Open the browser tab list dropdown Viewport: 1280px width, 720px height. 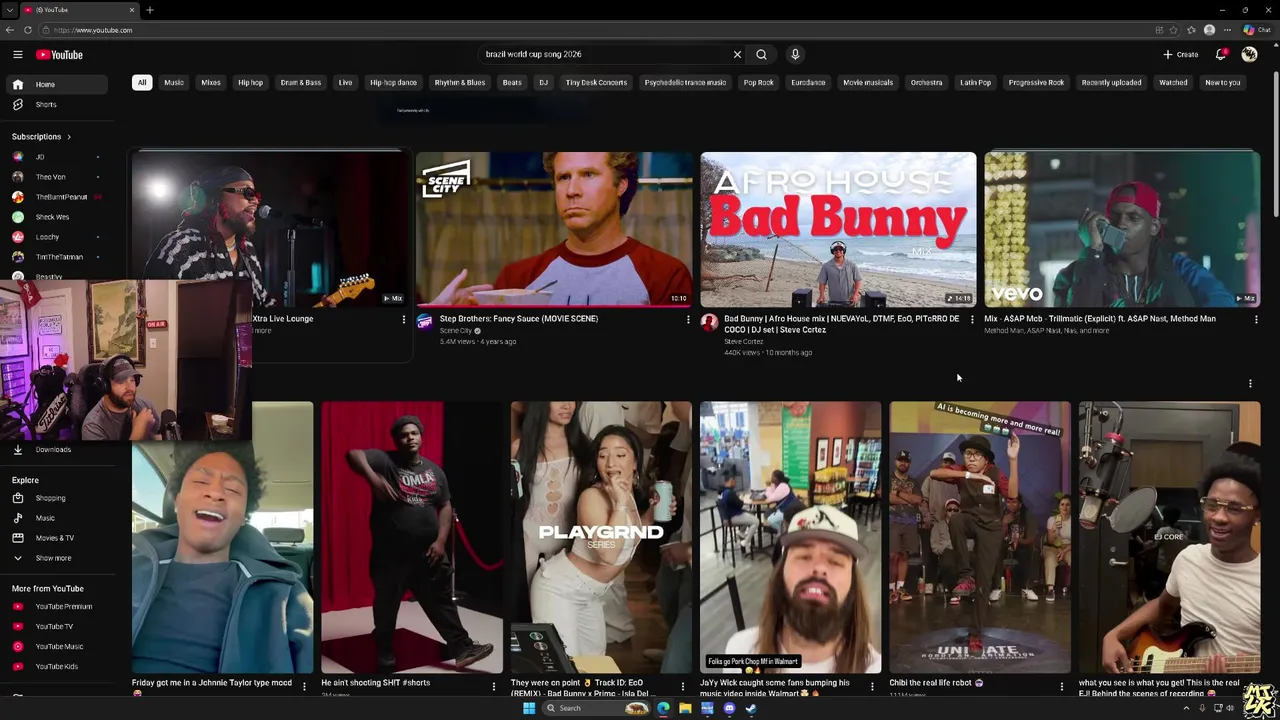9,10
